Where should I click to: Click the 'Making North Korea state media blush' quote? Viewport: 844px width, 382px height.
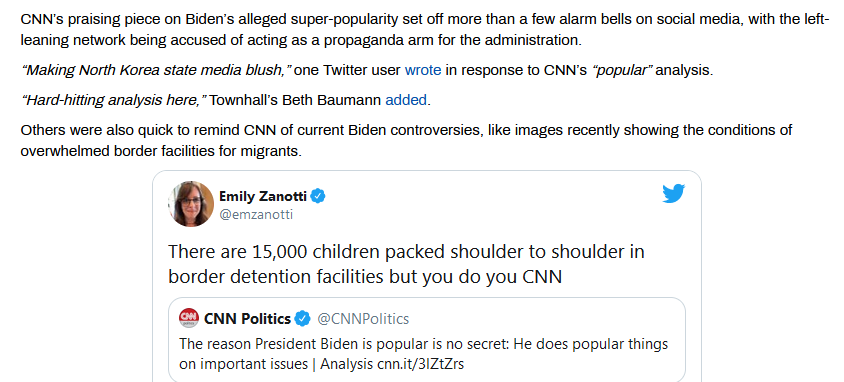click(x=156, y=70)
